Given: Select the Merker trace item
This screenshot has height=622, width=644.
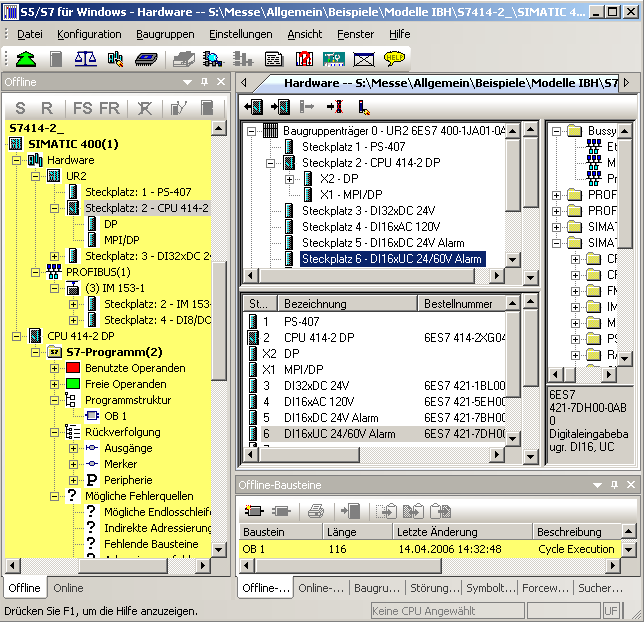Looking at the screenshot, I should [120, 464].
